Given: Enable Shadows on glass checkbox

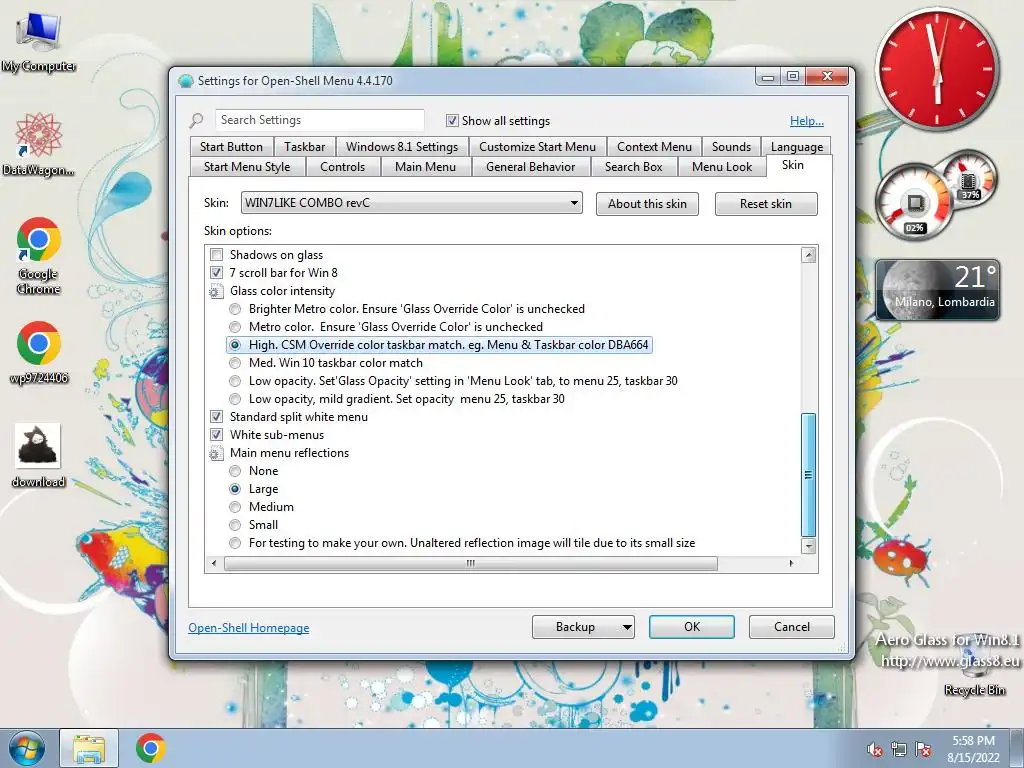Looking at the screenshot, I should [217, 255].
